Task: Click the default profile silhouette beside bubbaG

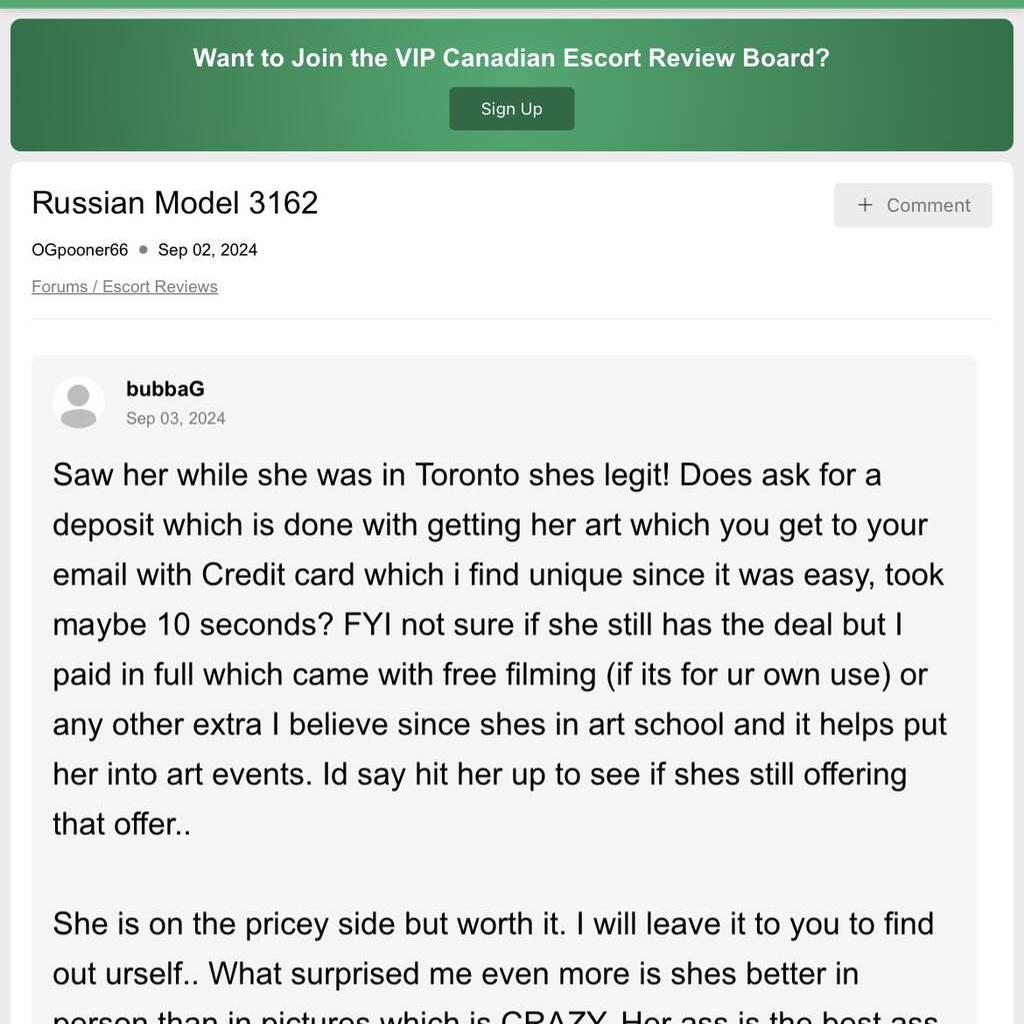Action: coord(78,402)
